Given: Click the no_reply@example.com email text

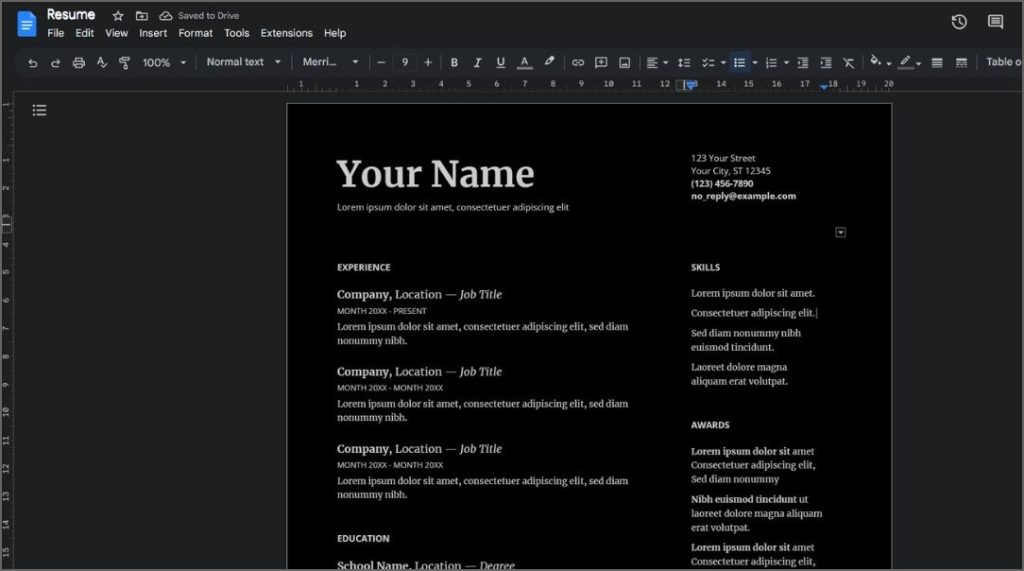Looking at the screenshot, I should pos(743,196).
